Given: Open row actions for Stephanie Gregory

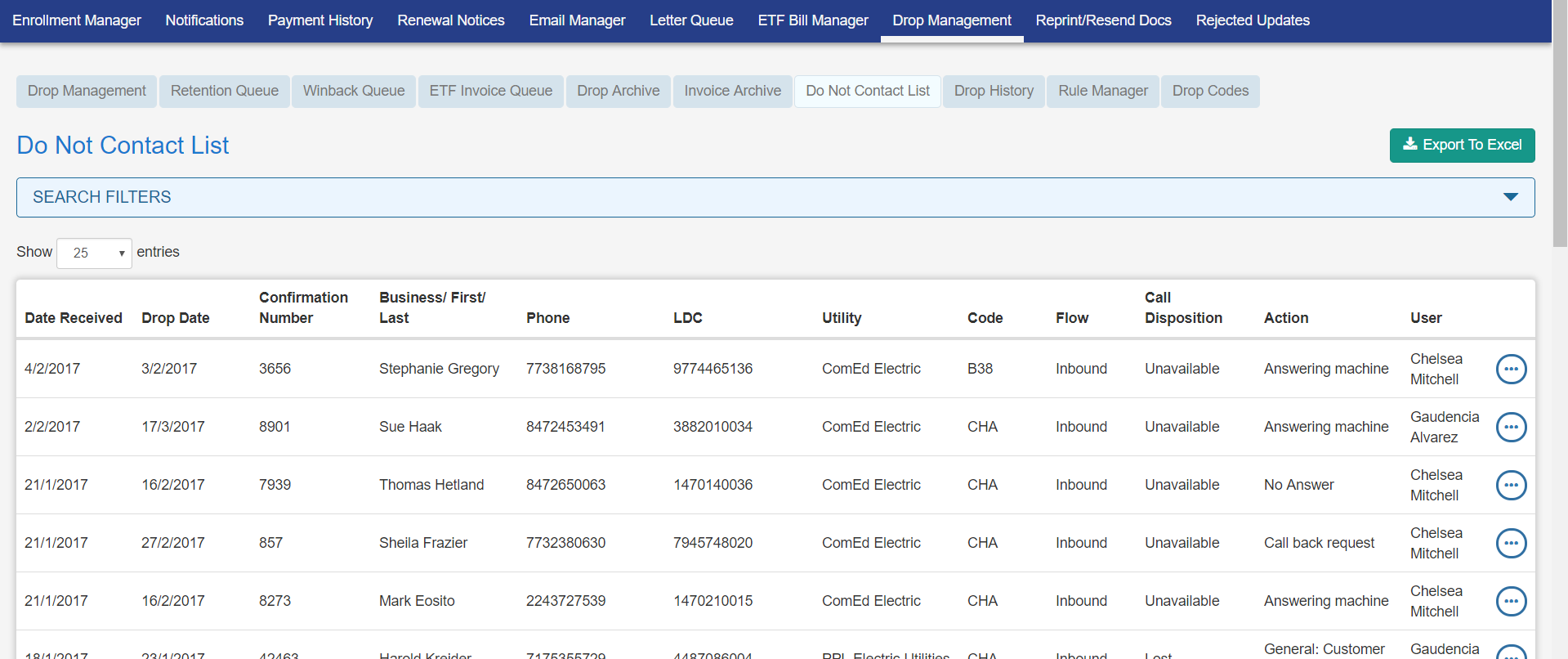Looking at the screenshot, I should coord(1511,369).
